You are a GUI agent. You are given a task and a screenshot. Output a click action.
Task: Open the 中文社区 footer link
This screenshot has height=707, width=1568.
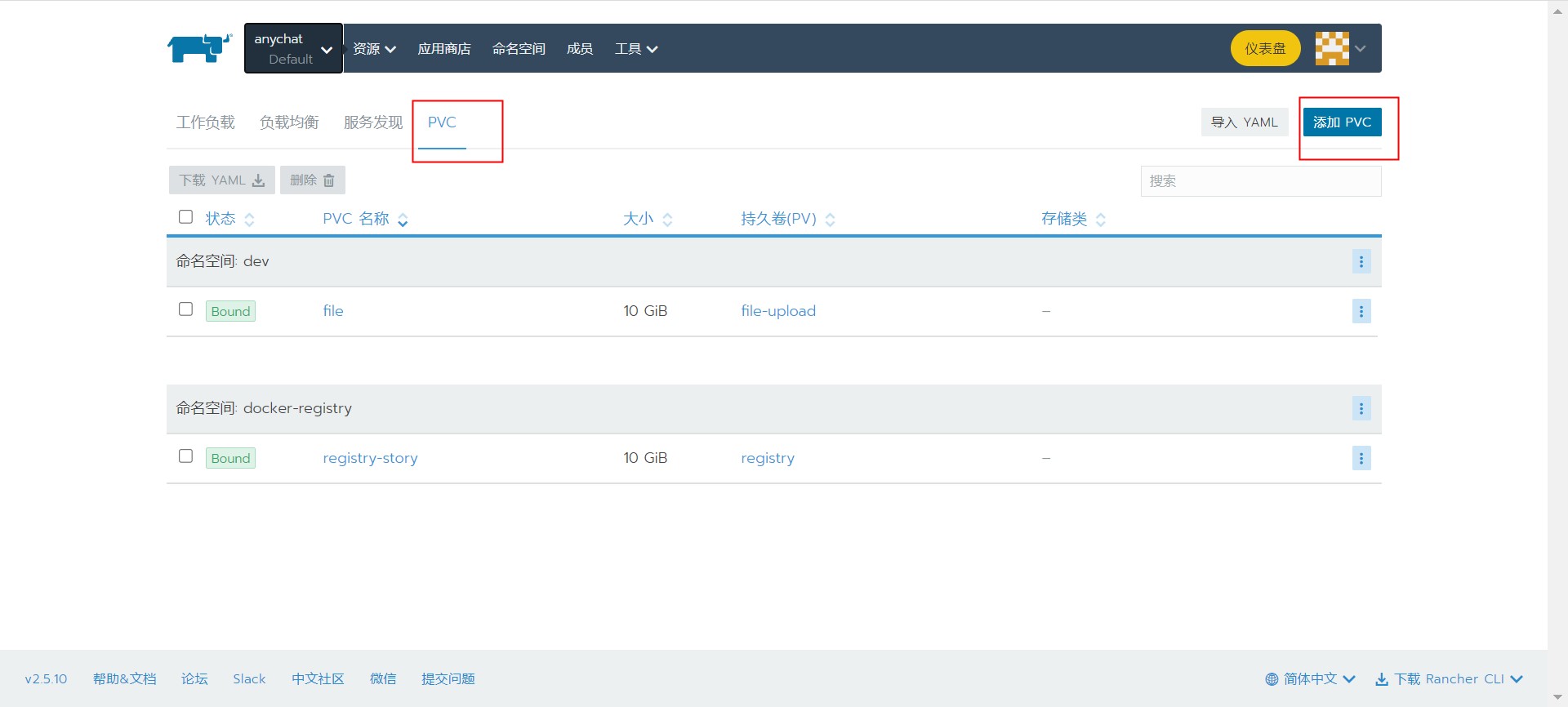(318, 679)
